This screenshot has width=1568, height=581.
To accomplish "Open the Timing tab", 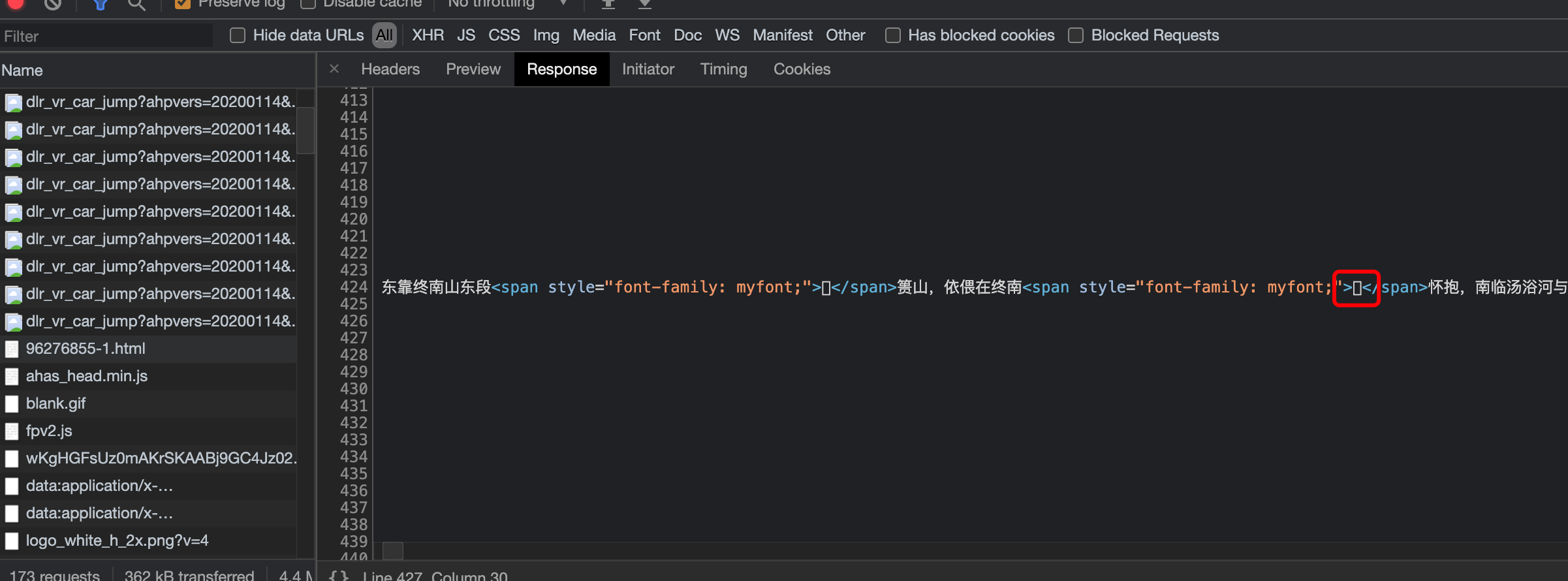I will (x=723, y=69).
